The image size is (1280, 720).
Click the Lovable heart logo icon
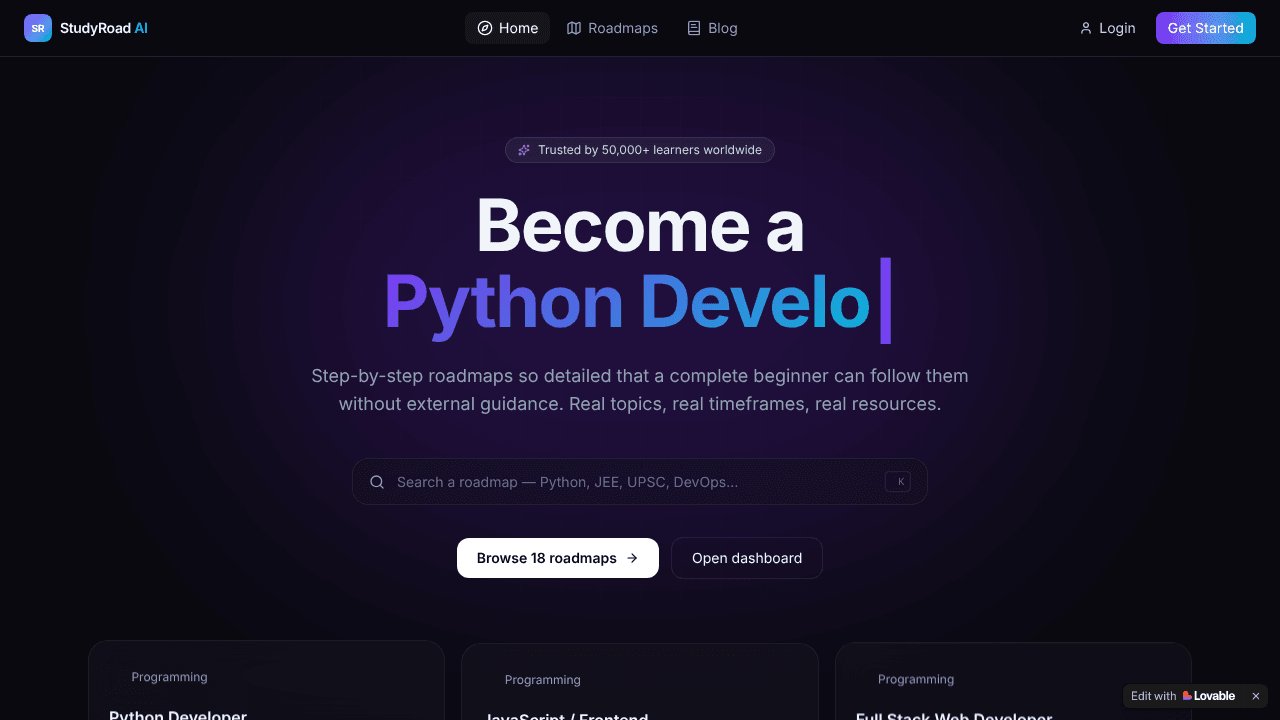[1187, 696]
